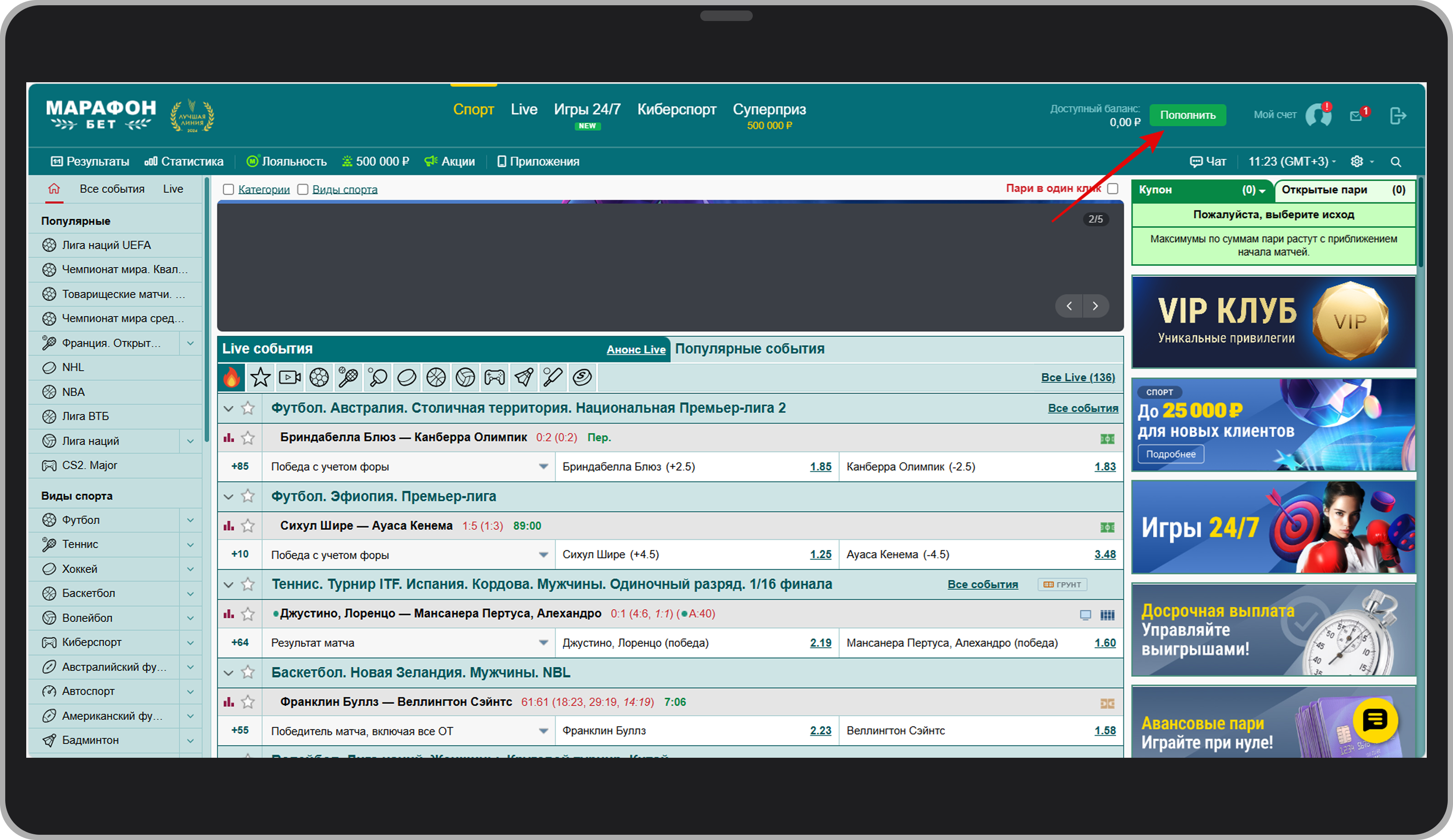Open the account avatar icon
The image size is (1453, 840).
[1319, 115]
